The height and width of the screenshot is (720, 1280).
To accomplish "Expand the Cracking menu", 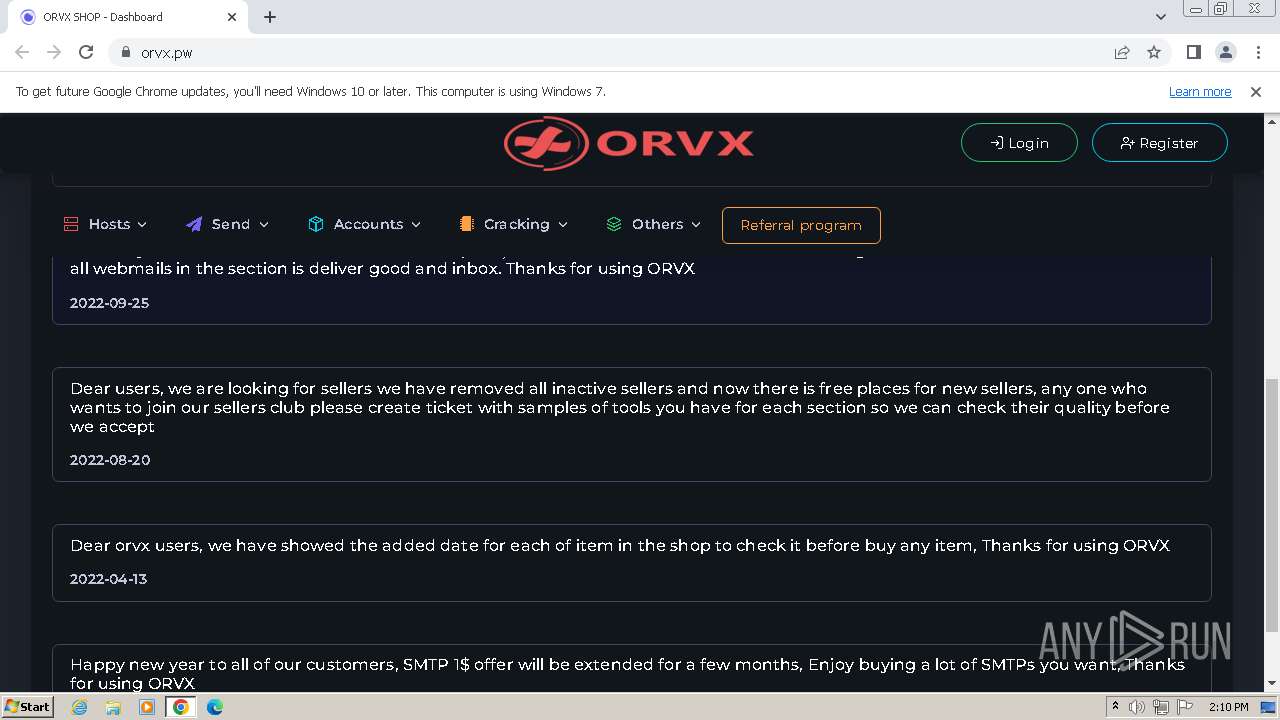I will pos(513,224).
